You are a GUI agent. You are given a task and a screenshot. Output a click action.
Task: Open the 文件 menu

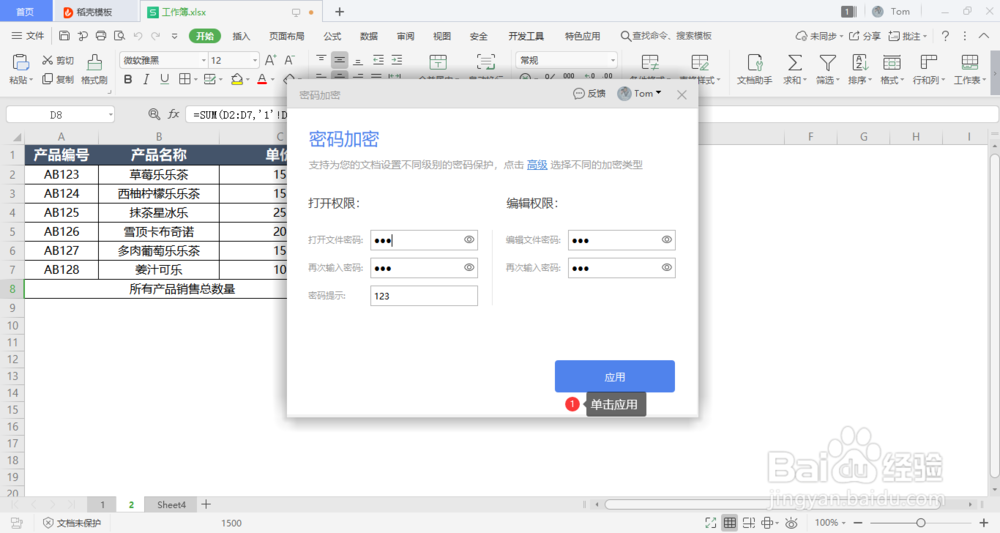tap(29, 36)
